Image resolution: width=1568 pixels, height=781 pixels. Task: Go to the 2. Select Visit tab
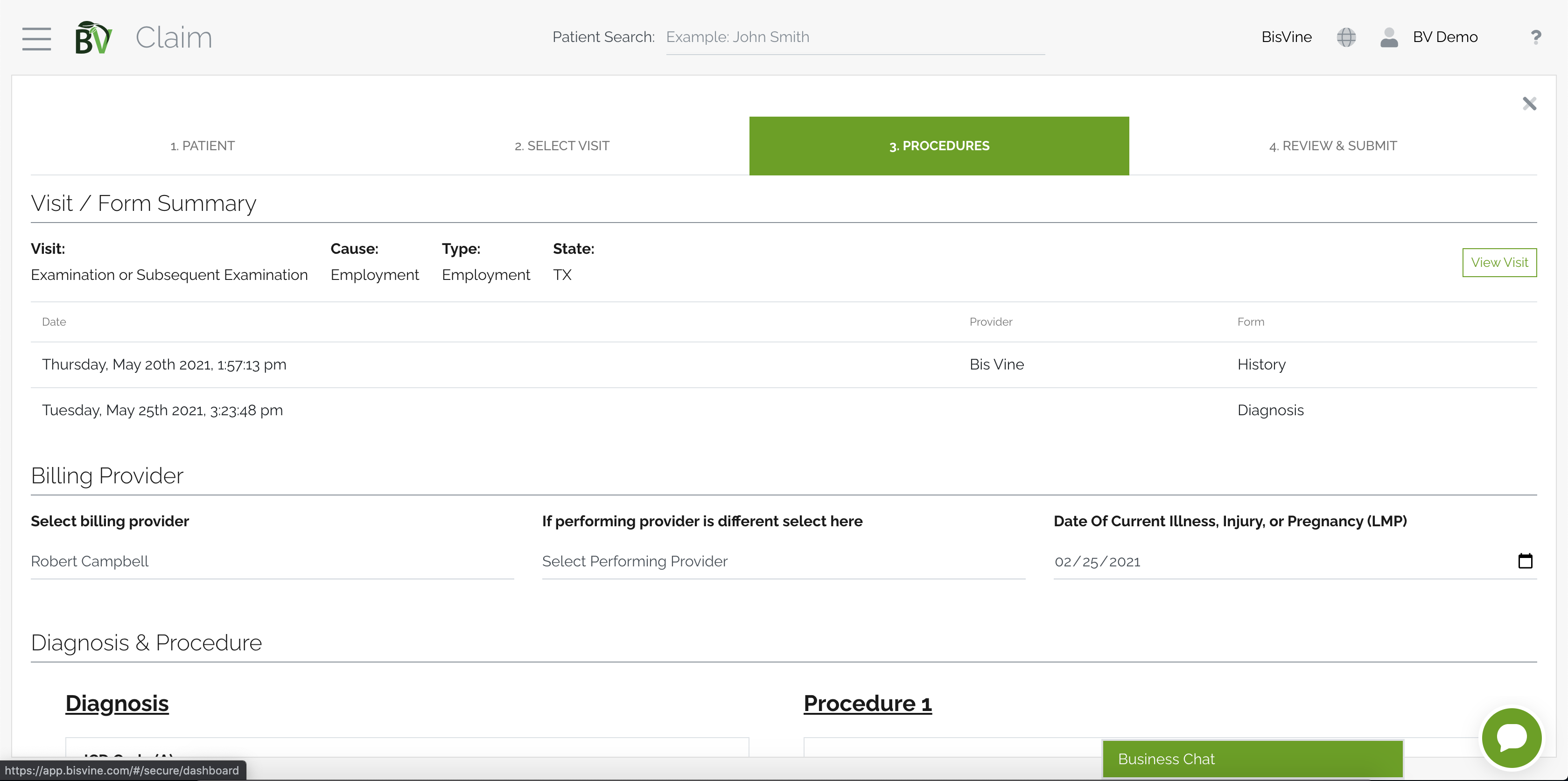(561, 146)
